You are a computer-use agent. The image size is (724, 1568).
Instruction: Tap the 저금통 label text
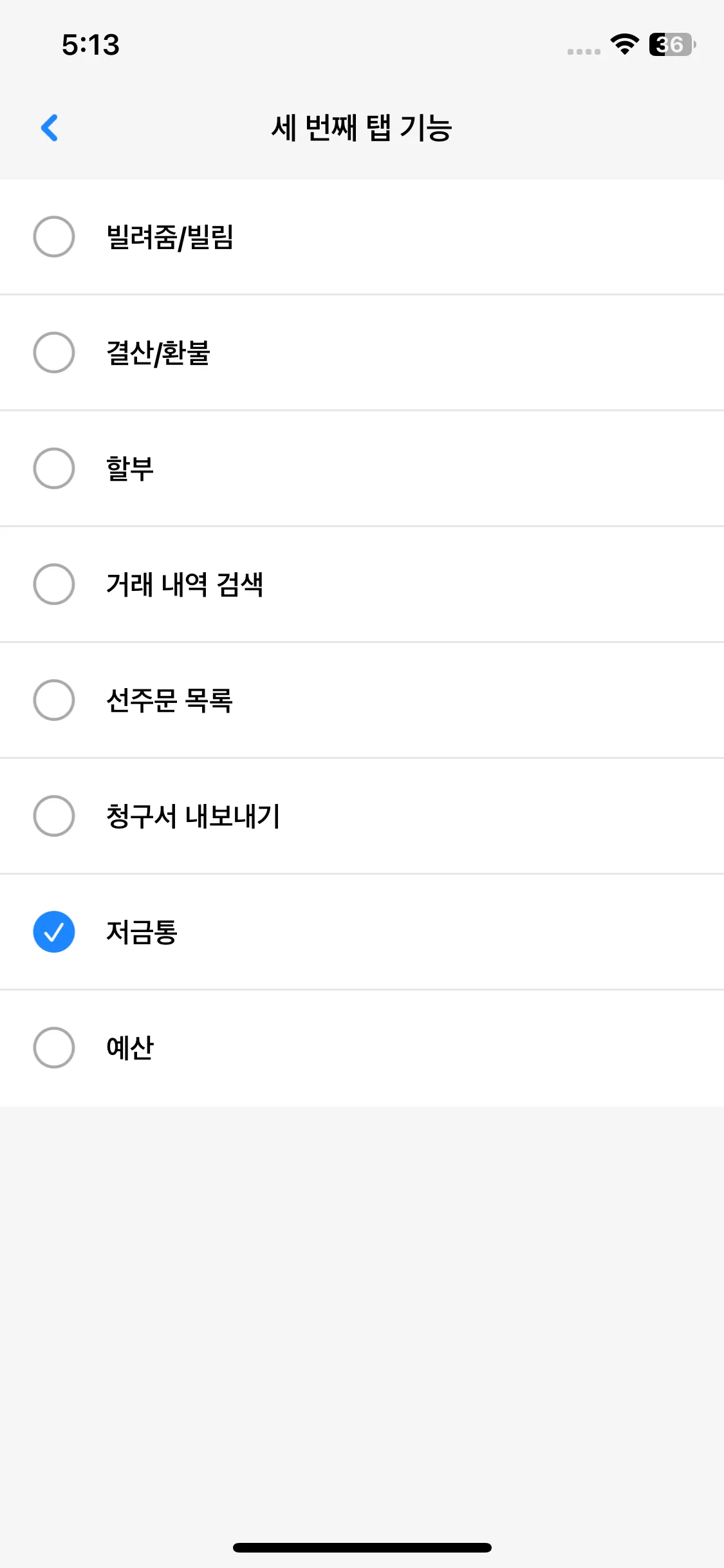point(142,932)
